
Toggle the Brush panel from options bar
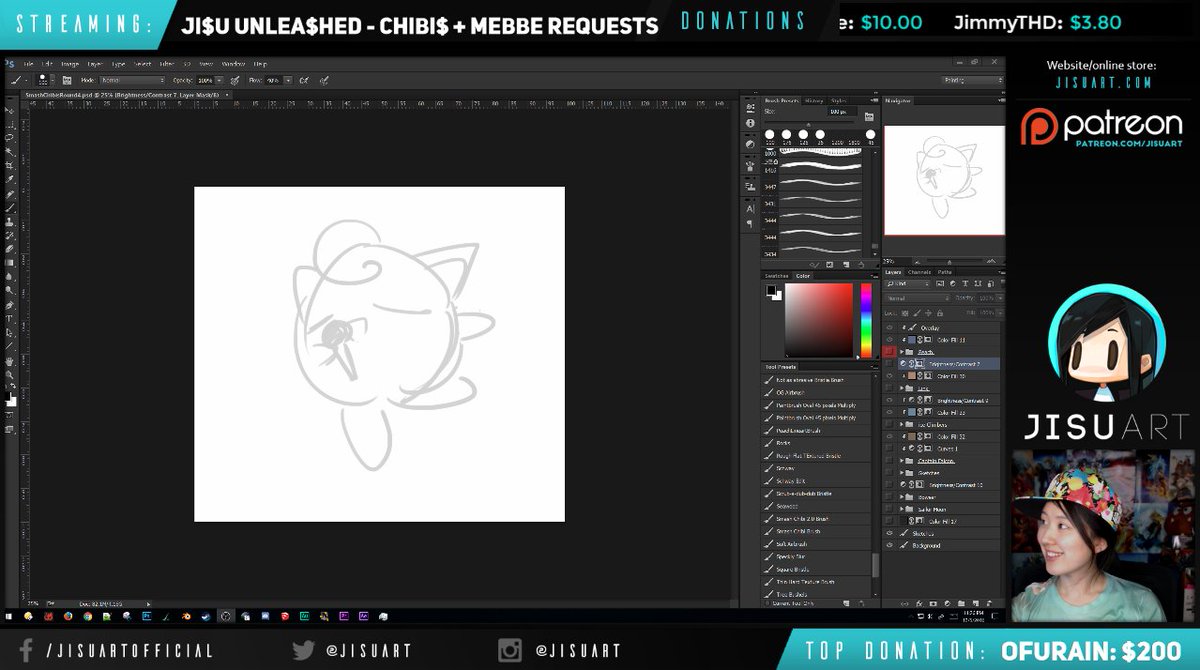(x=67, y=80)
